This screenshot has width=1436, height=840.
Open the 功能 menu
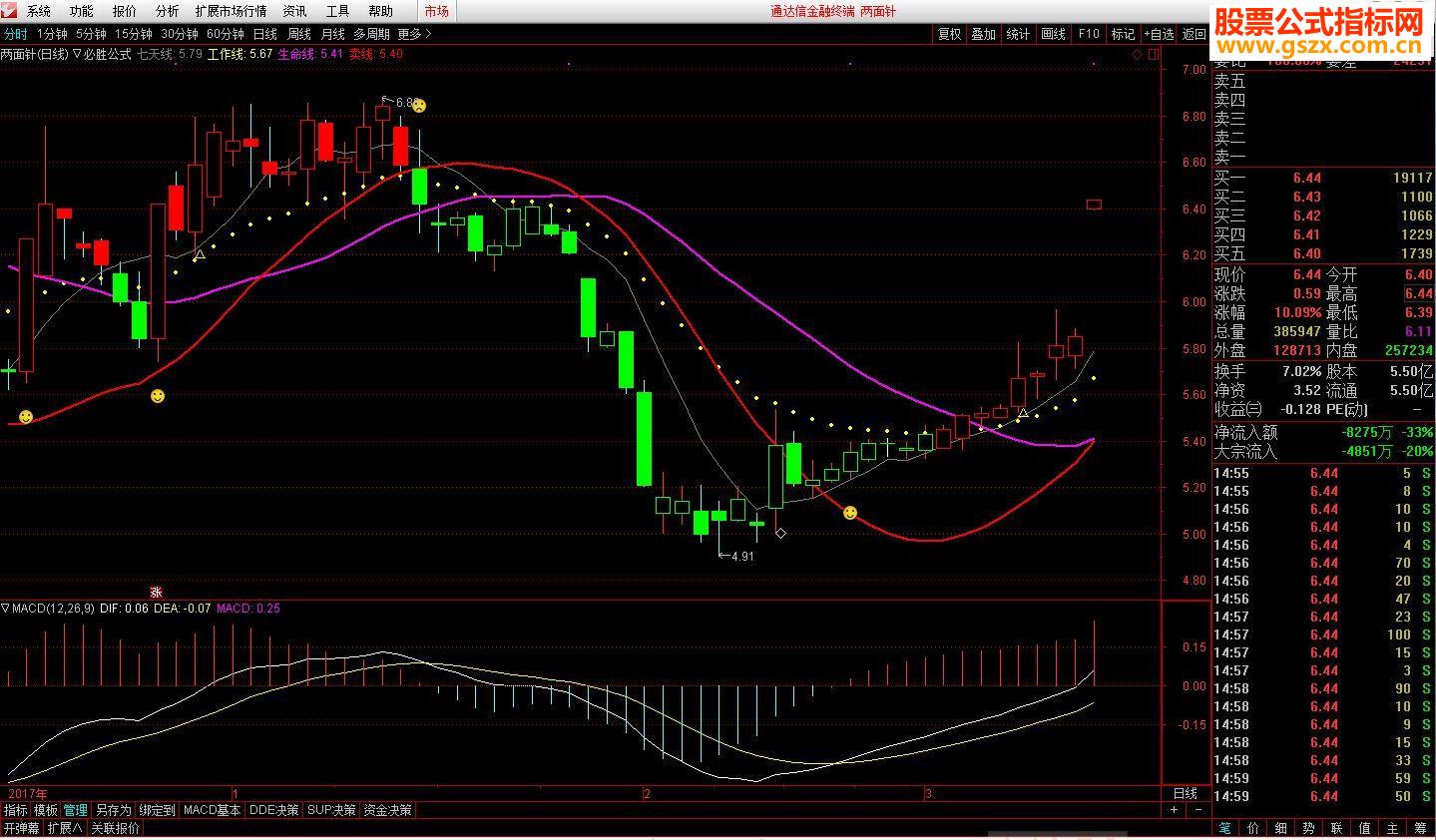point(82,11)
